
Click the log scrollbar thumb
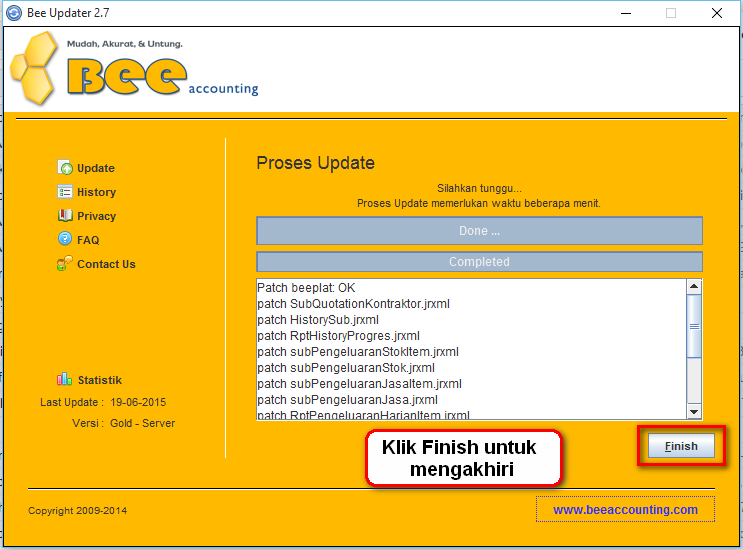click(694, 326)
